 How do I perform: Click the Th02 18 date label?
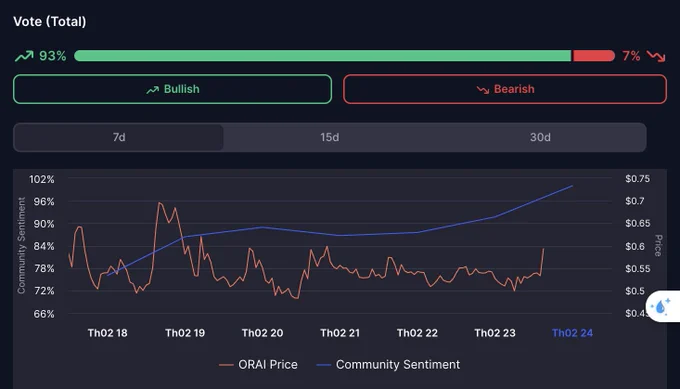[x=108, y=333]
